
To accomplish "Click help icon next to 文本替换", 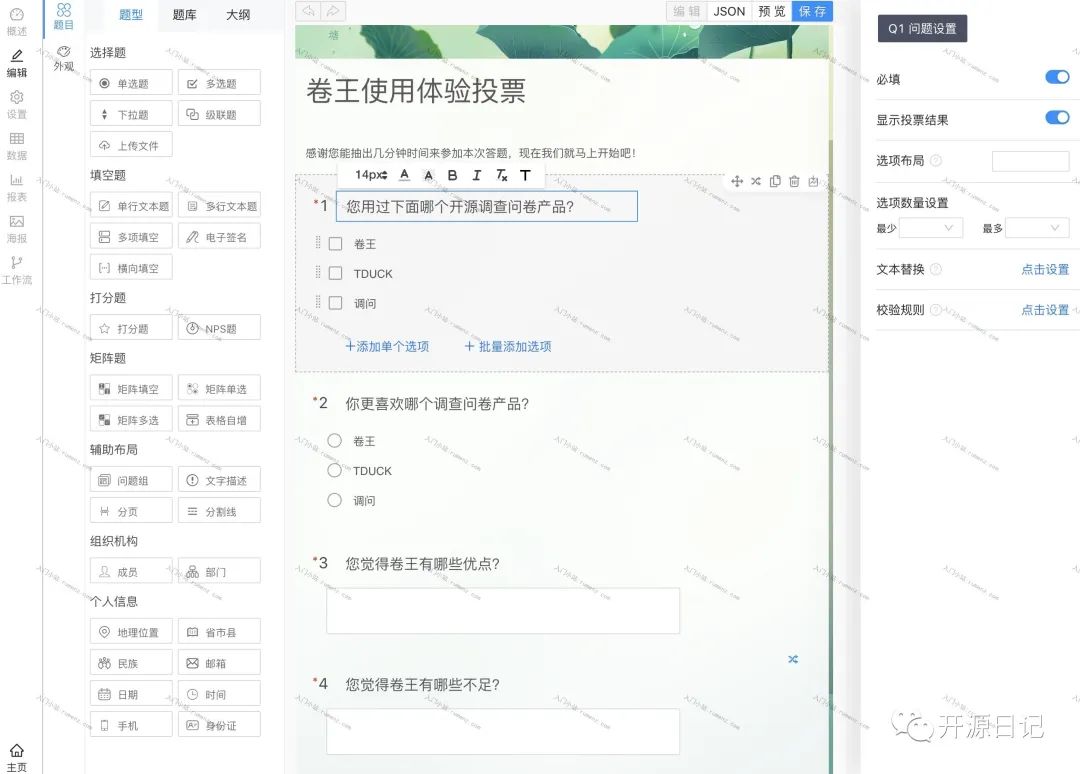I will pyautogui.click(x=936, y=269).
